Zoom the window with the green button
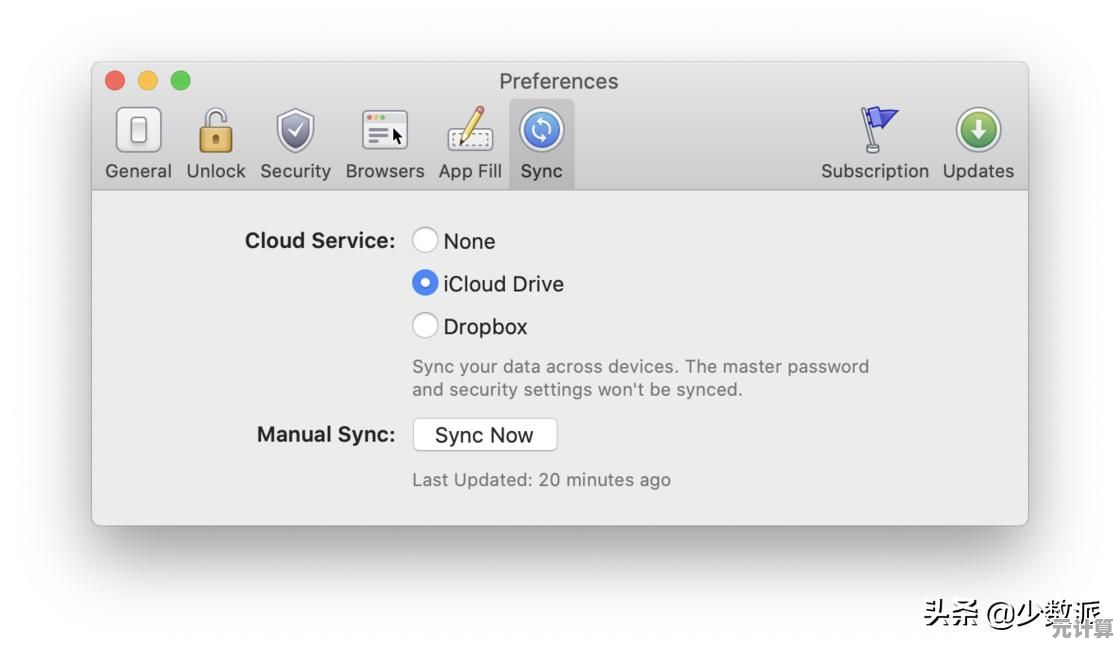1120x647 pixels. [x=180, y=80]
